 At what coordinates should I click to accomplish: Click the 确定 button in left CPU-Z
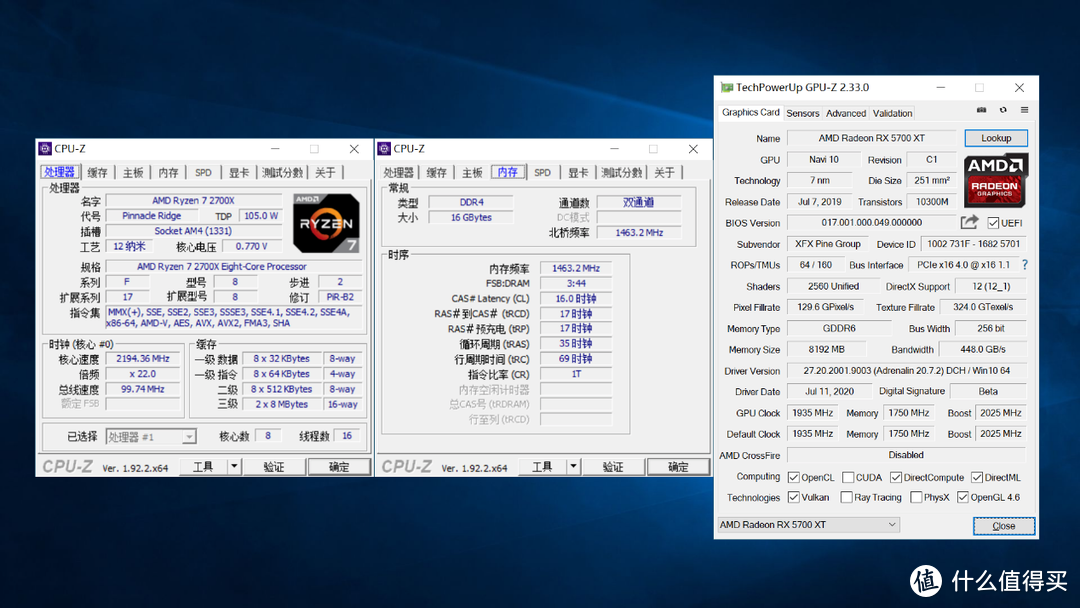pos(339,467)
